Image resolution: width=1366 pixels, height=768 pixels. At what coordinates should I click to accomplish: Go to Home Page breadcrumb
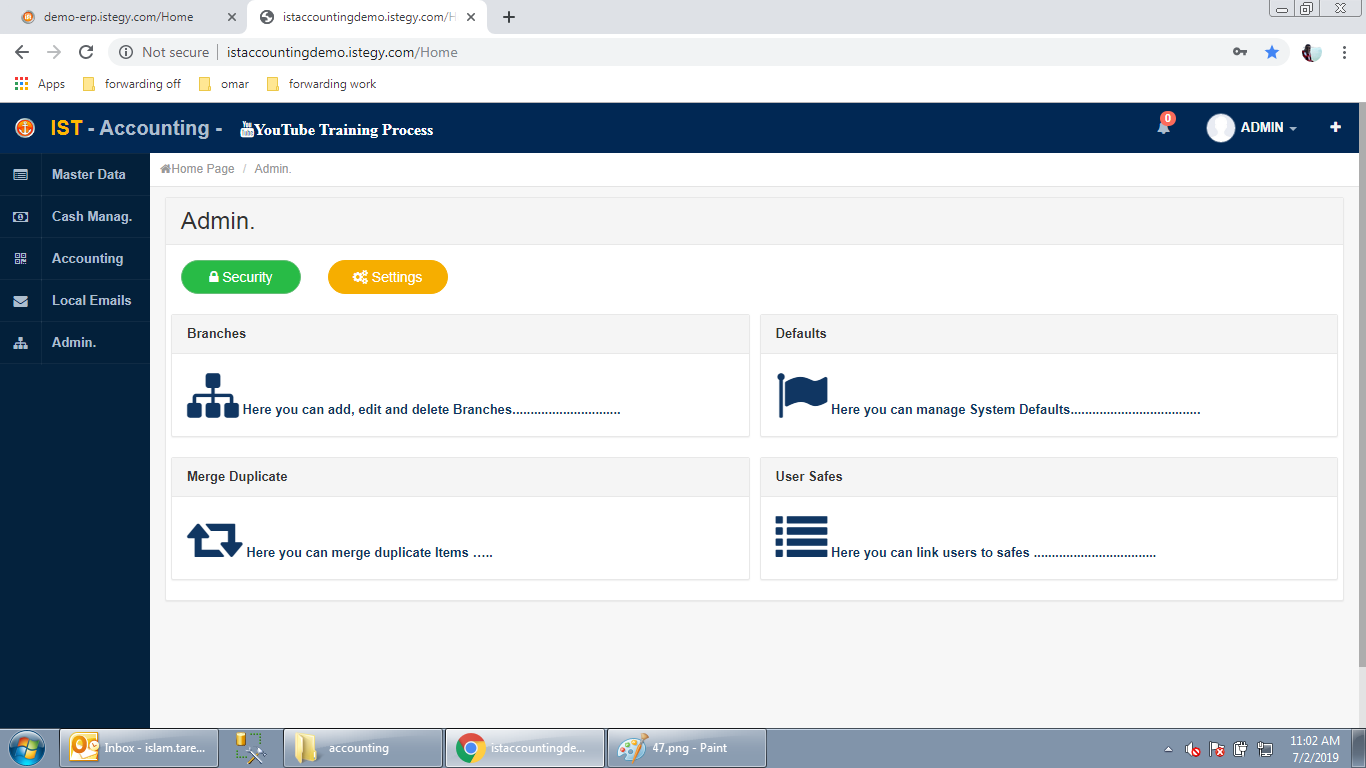tap(198, 169)
